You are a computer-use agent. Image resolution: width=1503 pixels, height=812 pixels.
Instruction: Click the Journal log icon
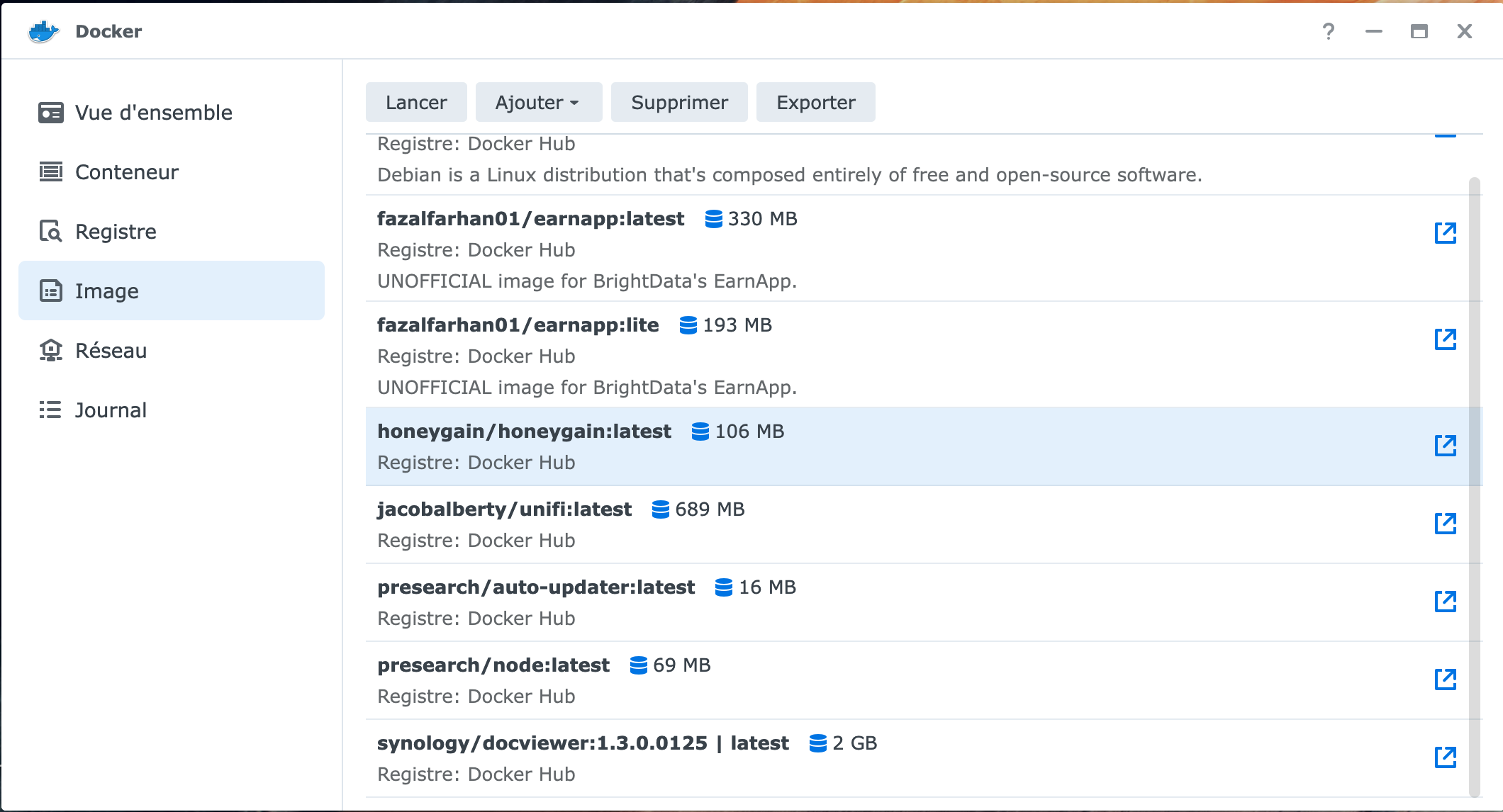point(50,410)
